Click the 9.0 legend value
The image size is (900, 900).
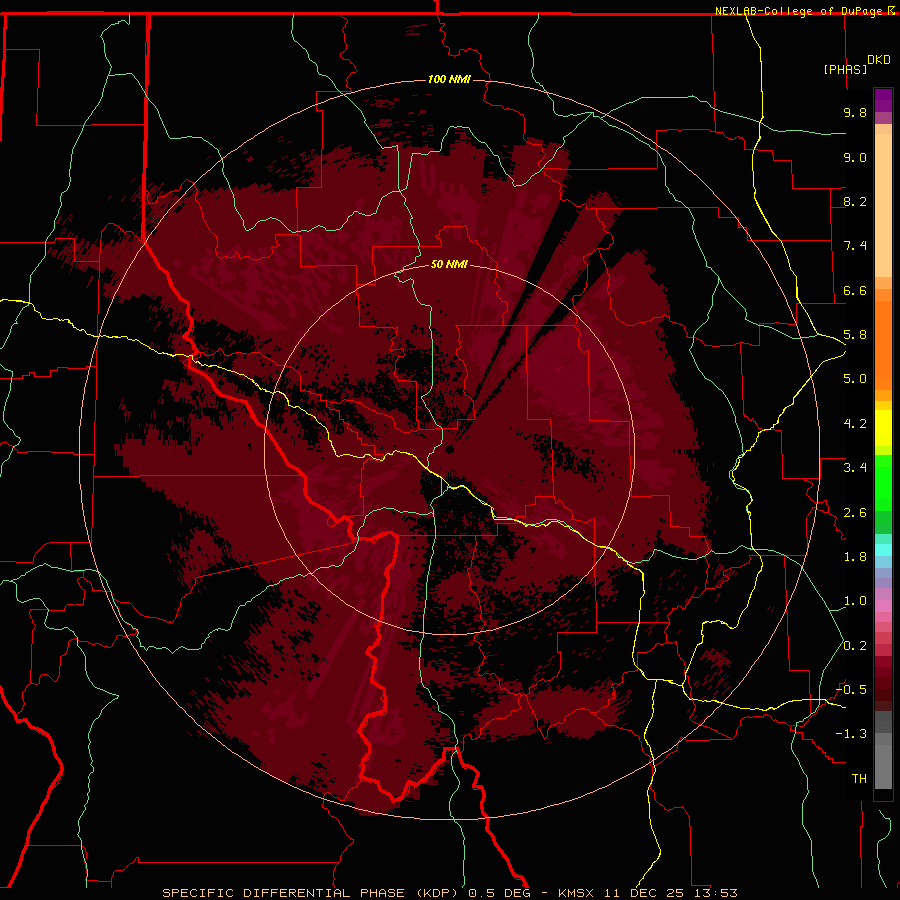pos(855,157)
